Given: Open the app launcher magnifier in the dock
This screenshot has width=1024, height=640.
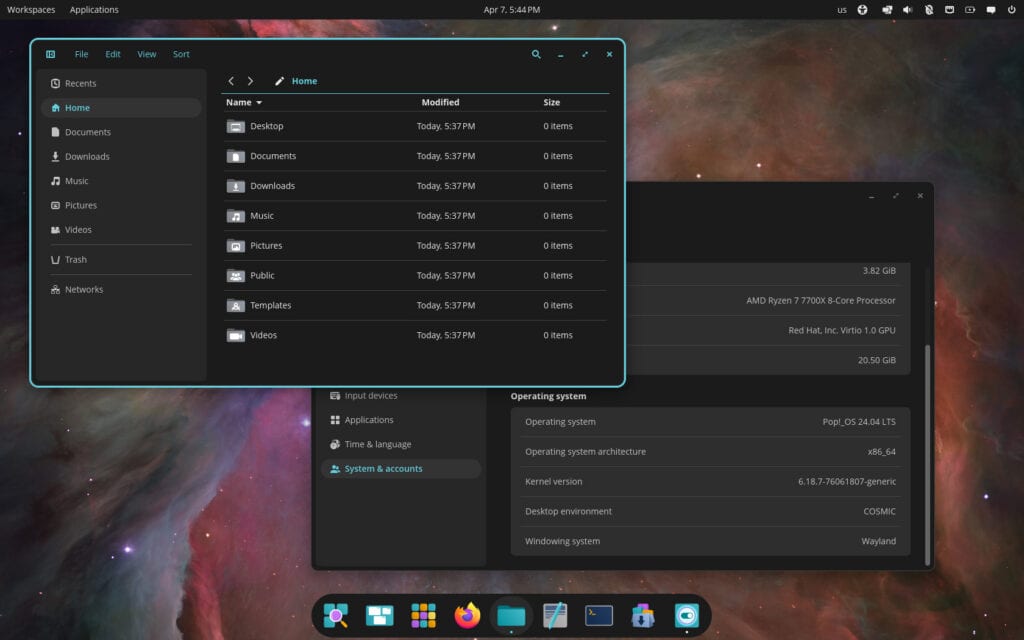Looking at the screenshot, I should coord(335,616).
